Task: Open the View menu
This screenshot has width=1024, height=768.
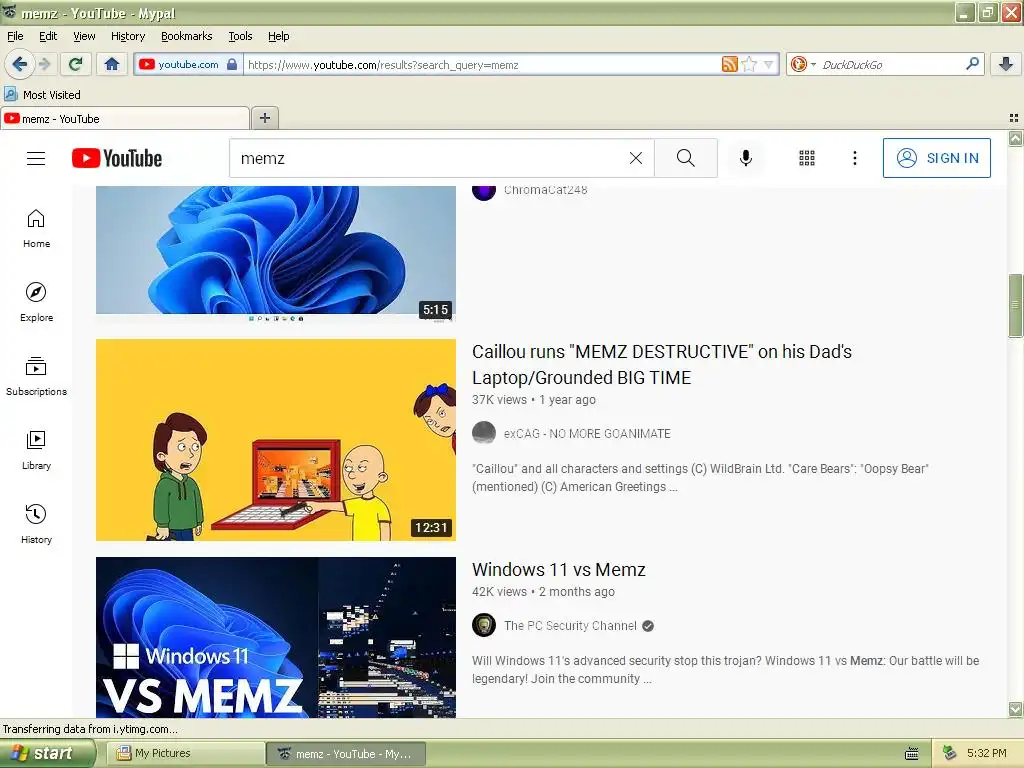Action: [84, 36]
